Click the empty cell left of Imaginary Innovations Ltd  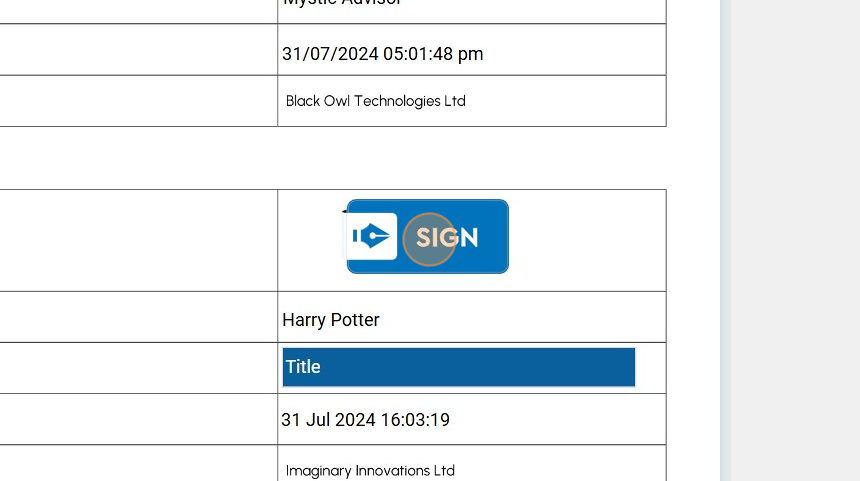click(138, 464)
